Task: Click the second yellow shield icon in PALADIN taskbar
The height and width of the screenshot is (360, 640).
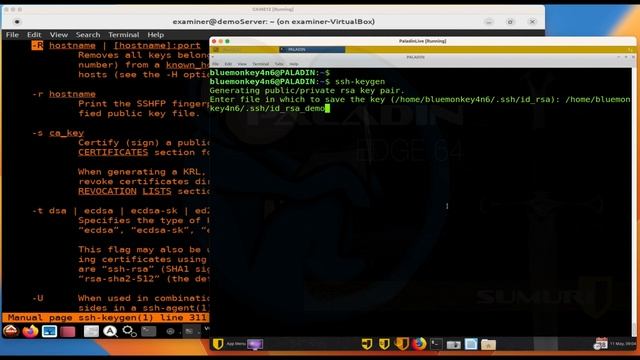Action: [x=384, y=344]
